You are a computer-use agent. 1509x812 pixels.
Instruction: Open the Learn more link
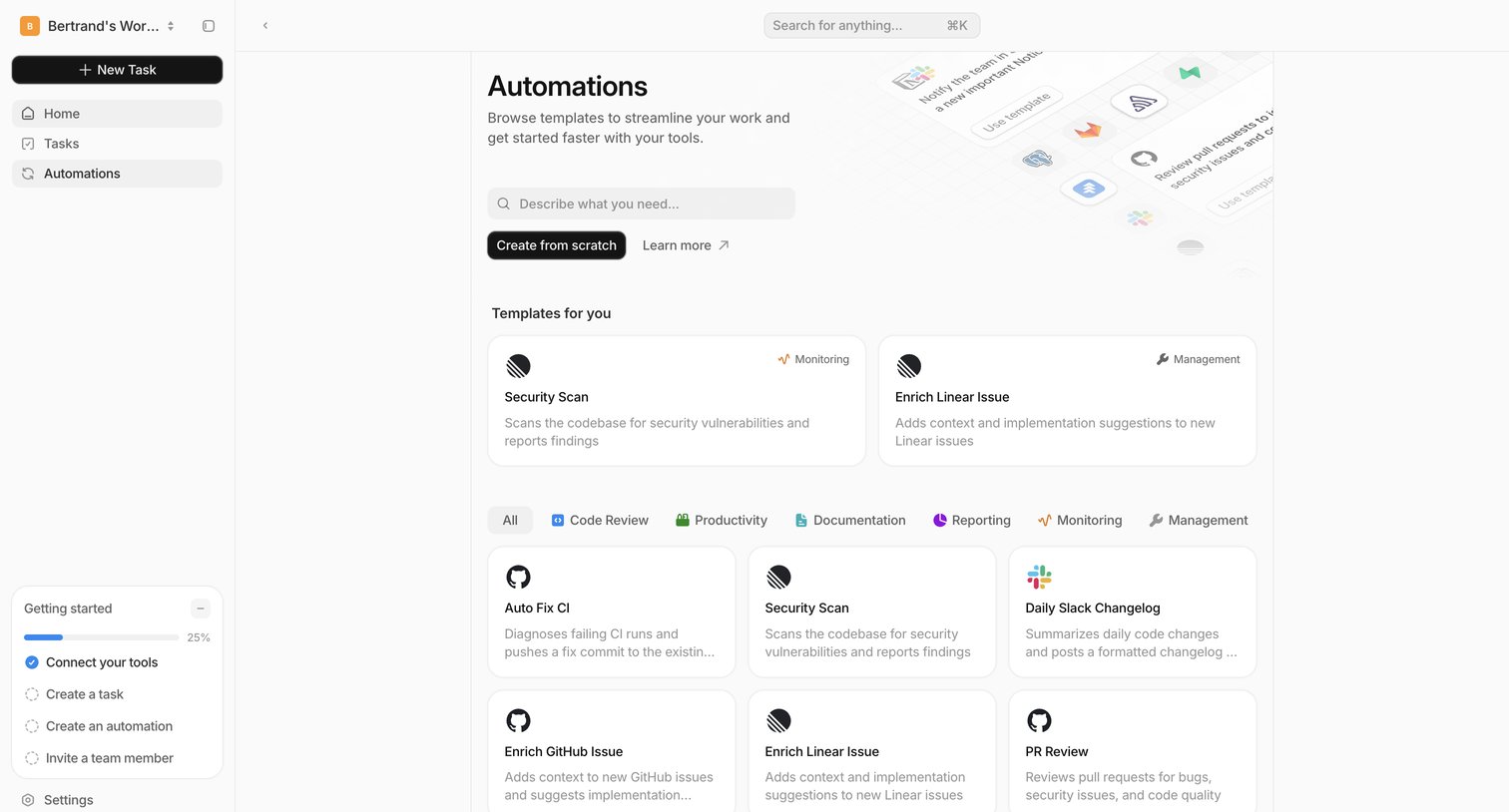(x=686, y=245)
